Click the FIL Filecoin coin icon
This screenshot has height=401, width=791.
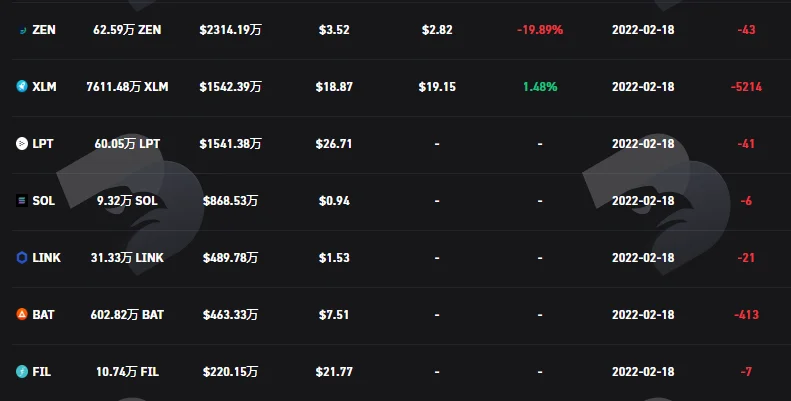click(x=22, y=372)
